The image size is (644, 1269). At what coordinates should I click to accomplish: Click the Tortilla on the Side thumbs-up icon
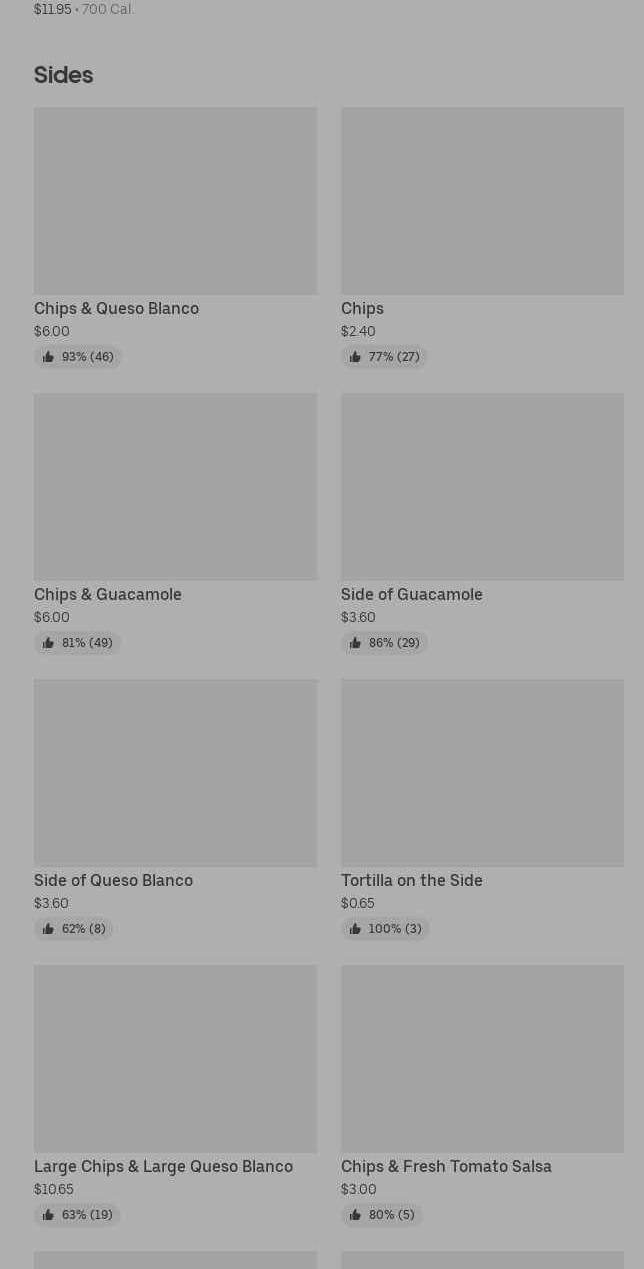point(355,929)
